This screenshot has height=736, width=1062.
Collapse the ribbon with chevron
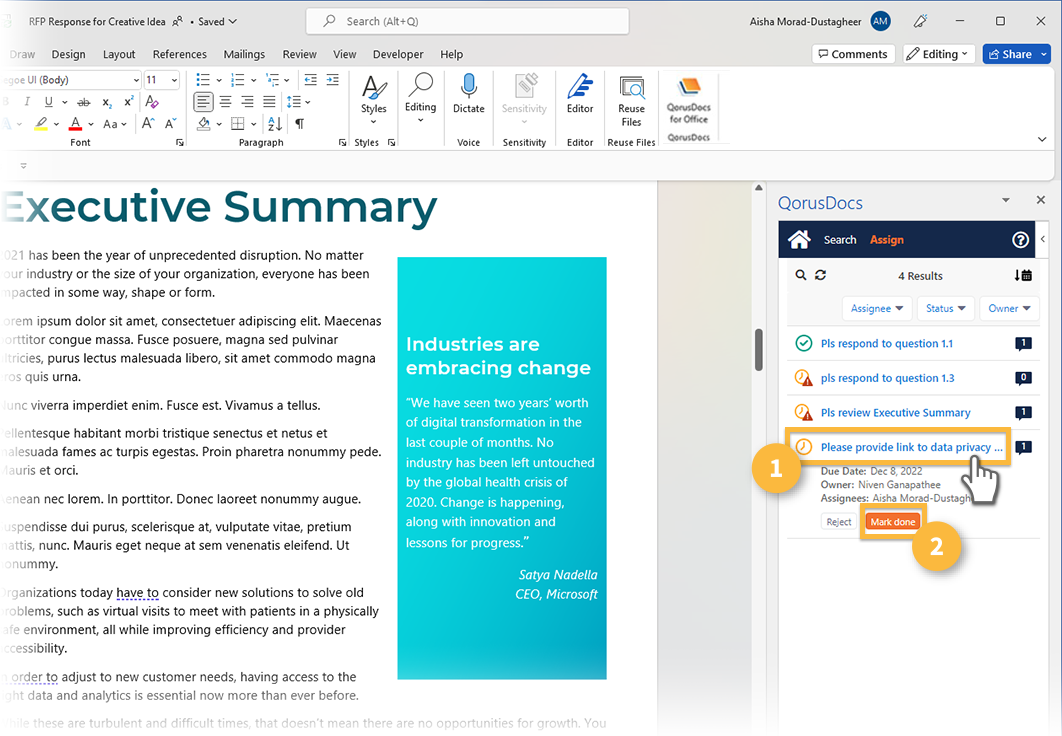pos(1042,139)
